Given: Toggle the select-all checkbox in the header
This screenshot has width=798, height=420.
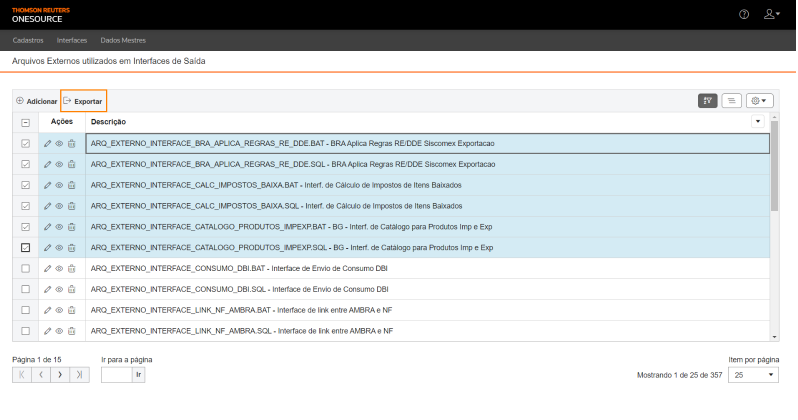Looking at the screenshot, I should point(25,123).
